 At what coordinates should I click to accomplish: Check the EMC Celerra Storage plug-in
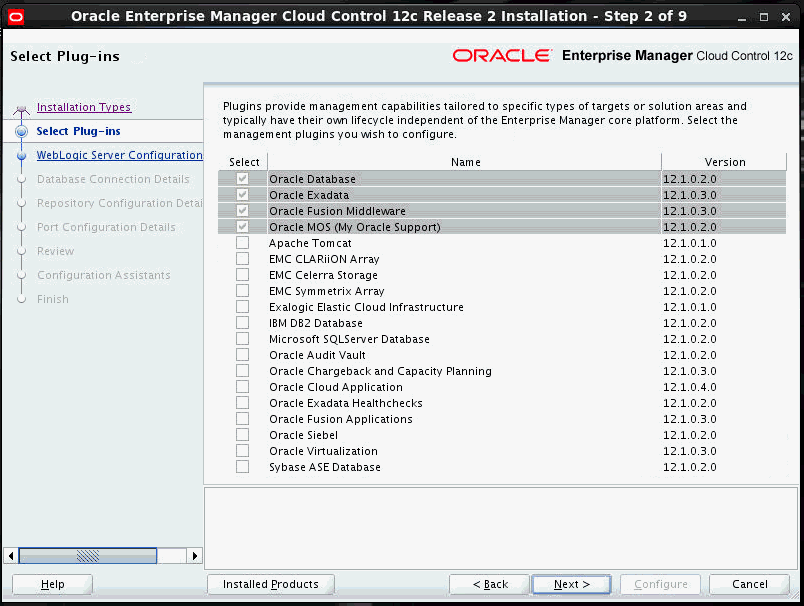point(243,274)
